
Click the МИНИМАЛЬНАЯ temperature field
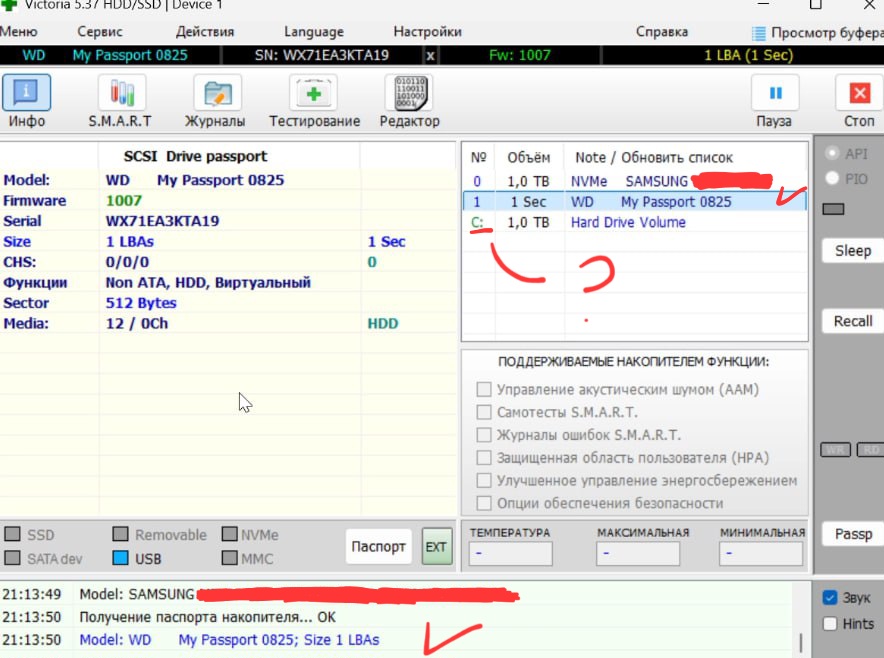[761, 553]
